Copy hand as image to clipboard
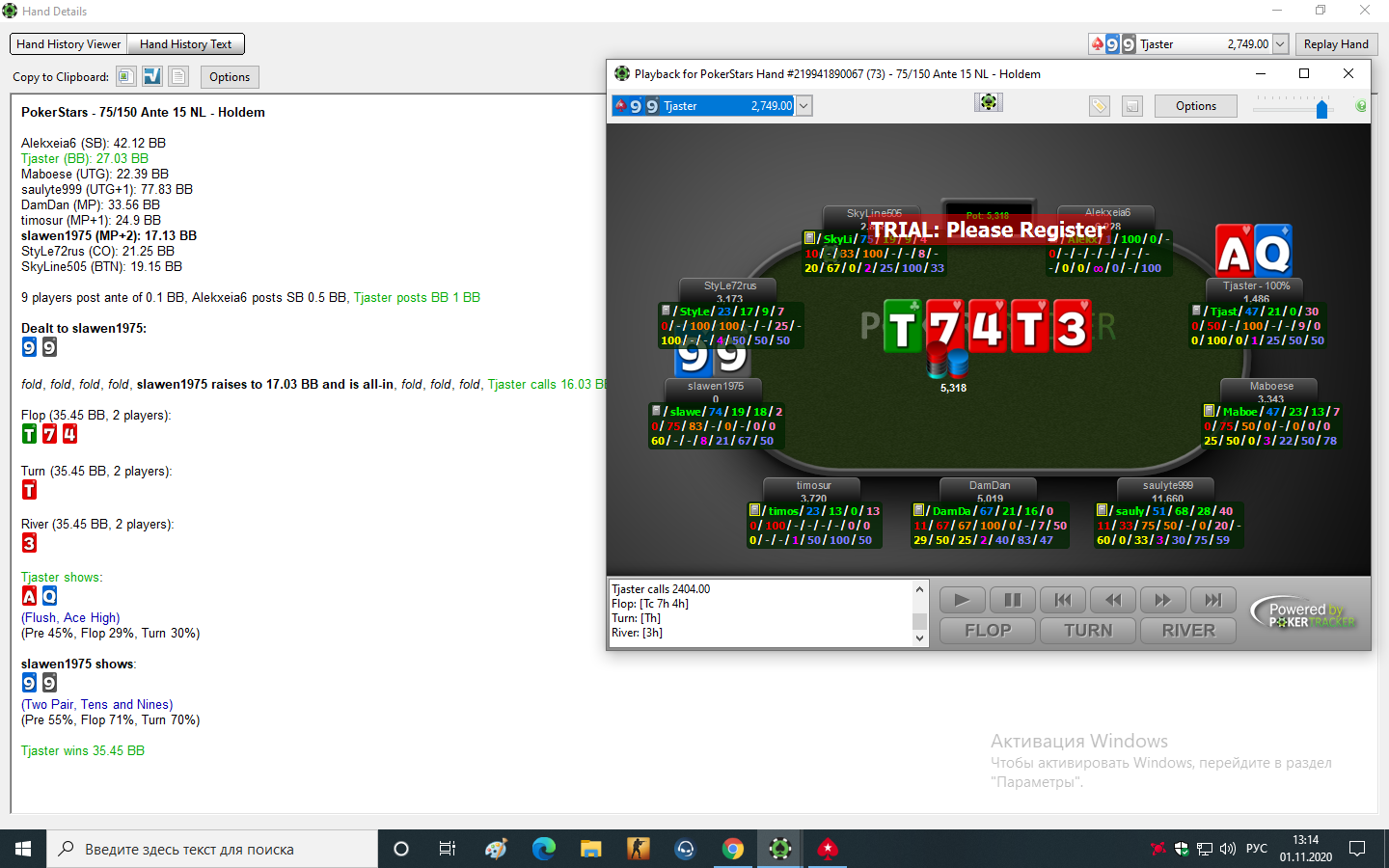 pos(125,76)
